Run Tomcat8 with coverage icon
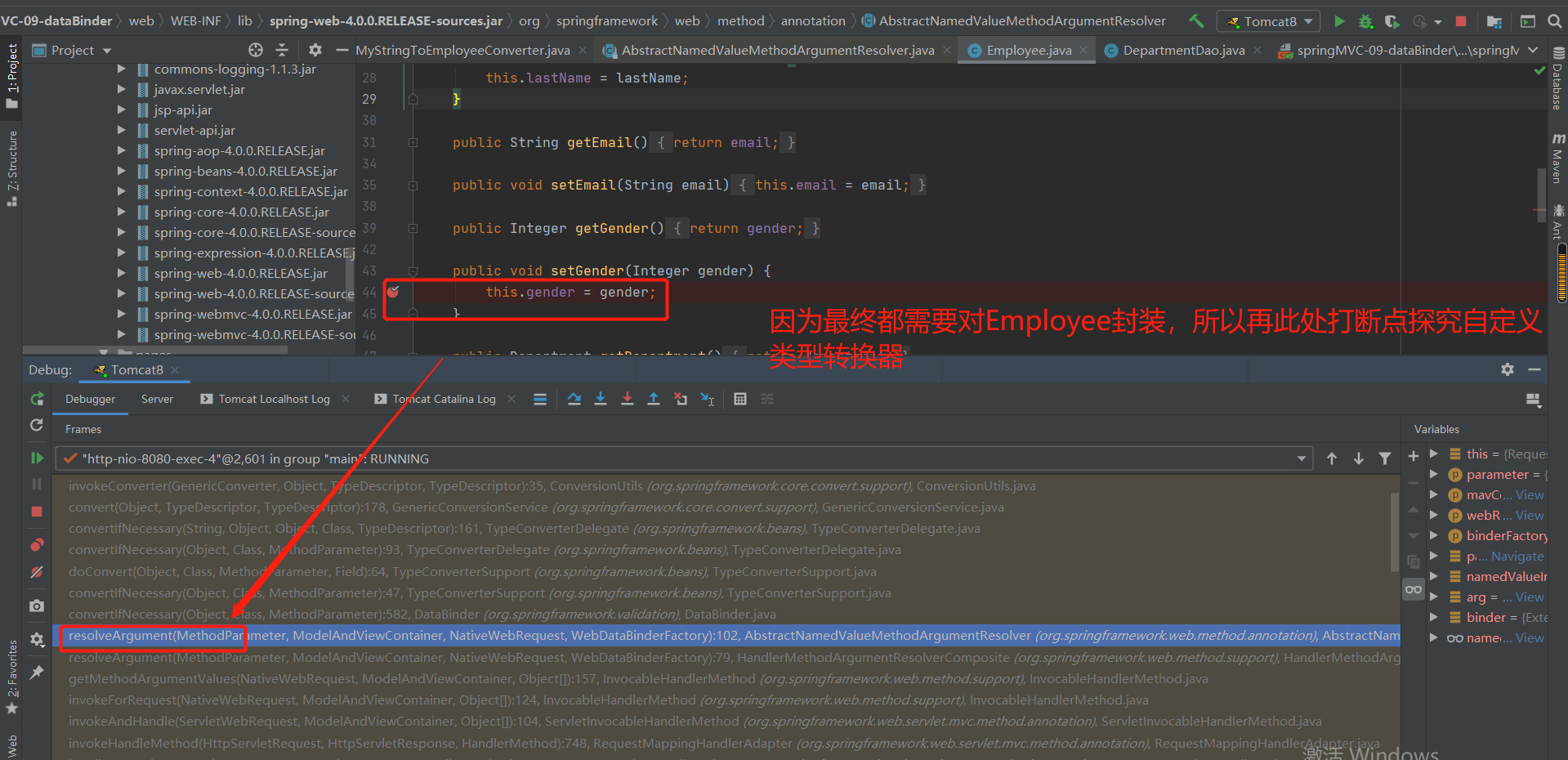This screenshot has height=760, width=1568. (1392, 21)
